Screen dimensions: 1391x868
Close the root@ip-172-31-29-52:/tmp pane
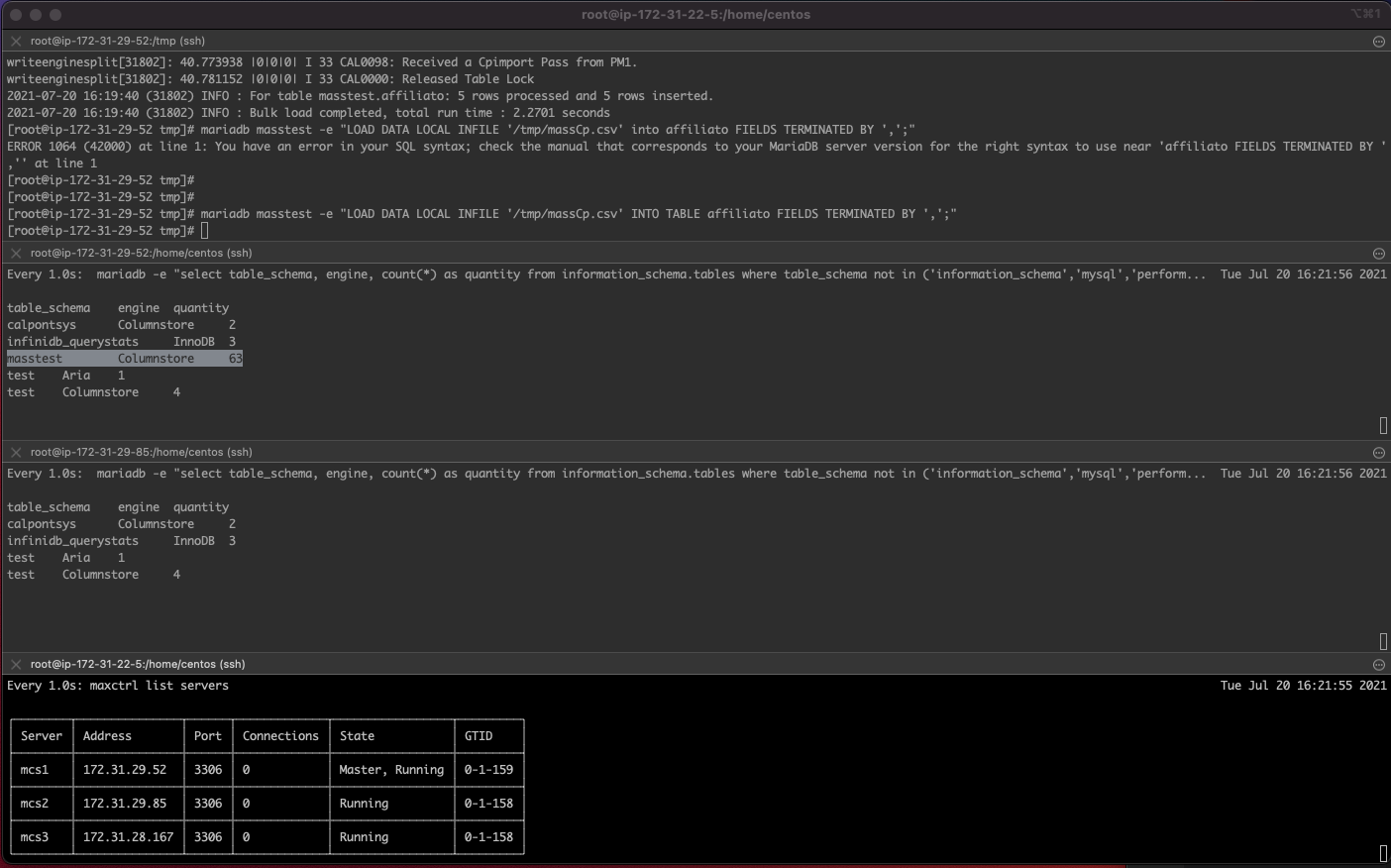tap(16, 42)
